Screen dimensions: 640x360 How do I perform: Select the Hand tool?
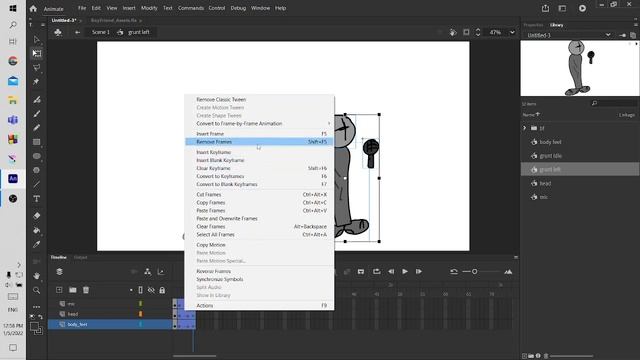(36, 276)
